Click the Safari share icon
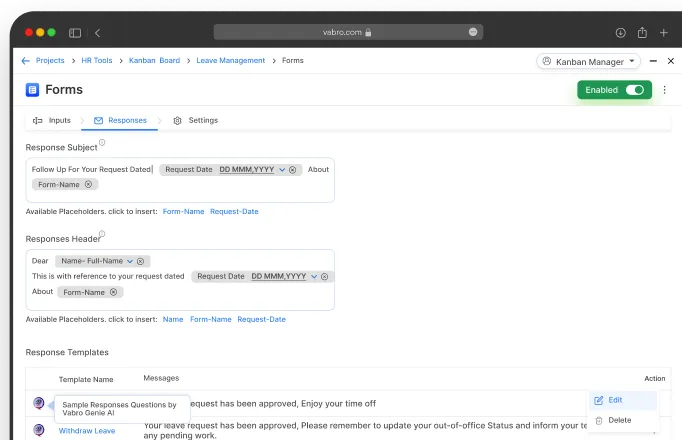This screenshot has height=440, width=682. 642,32
